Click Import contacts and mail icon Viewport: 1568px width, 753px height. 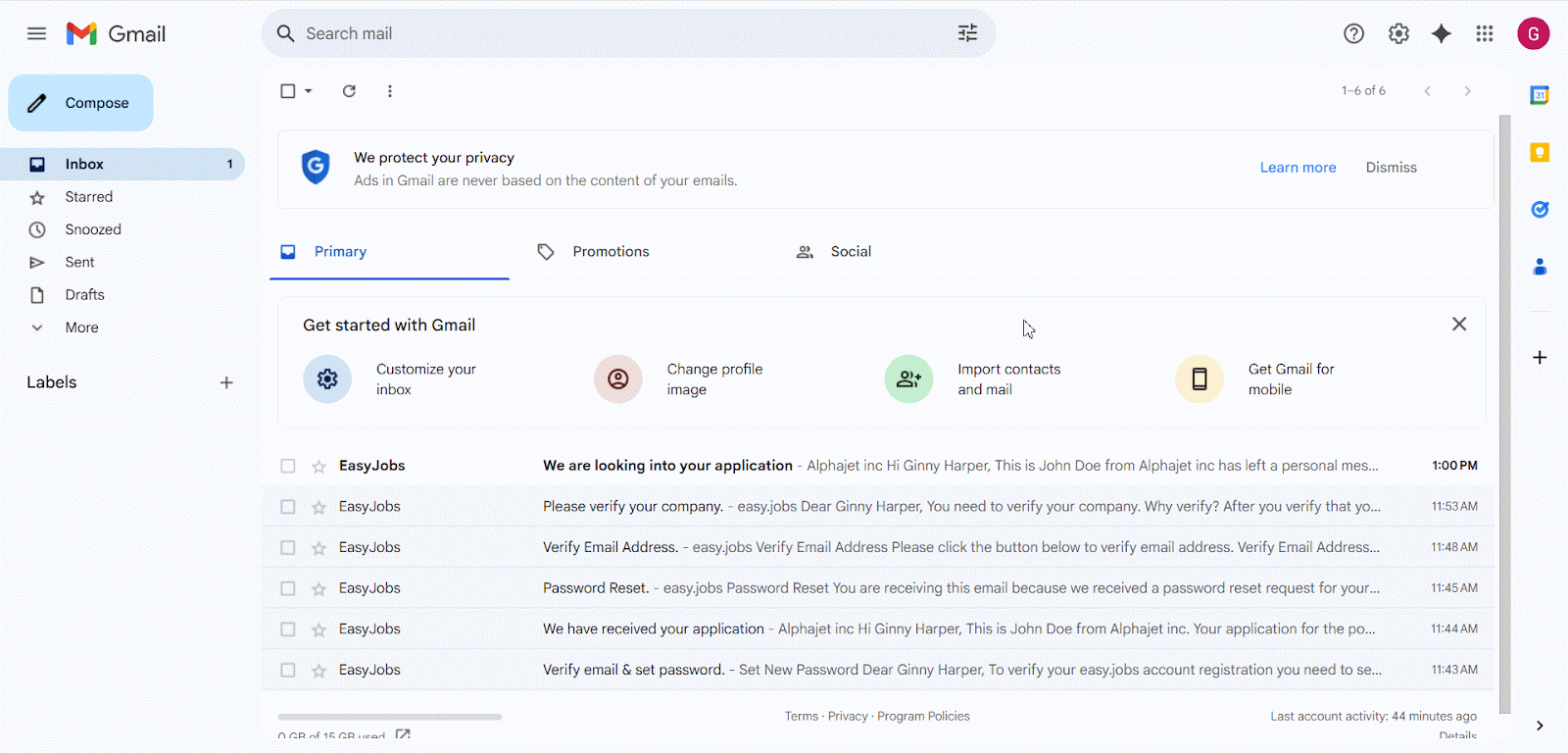(909, 378)
